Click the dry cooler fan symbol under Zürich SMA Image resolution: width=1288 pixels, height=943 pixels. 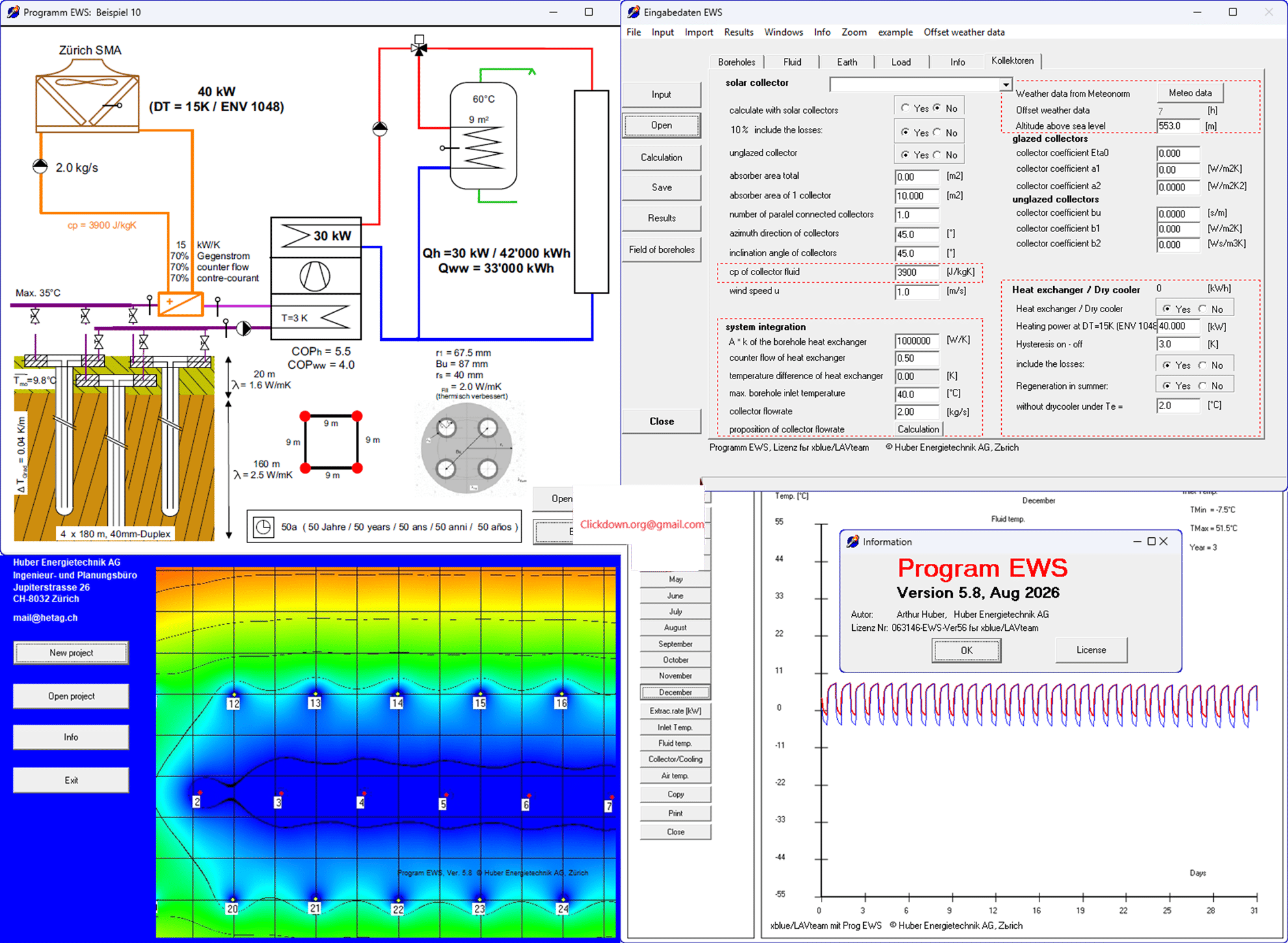(x=87, y=96)
